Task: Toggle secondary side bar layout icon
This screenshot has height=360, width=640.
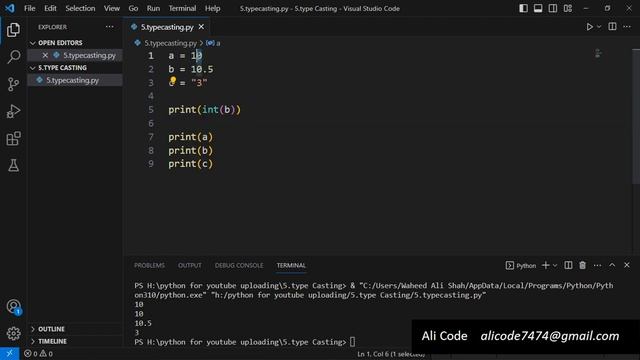Action: tap(553, 8)
